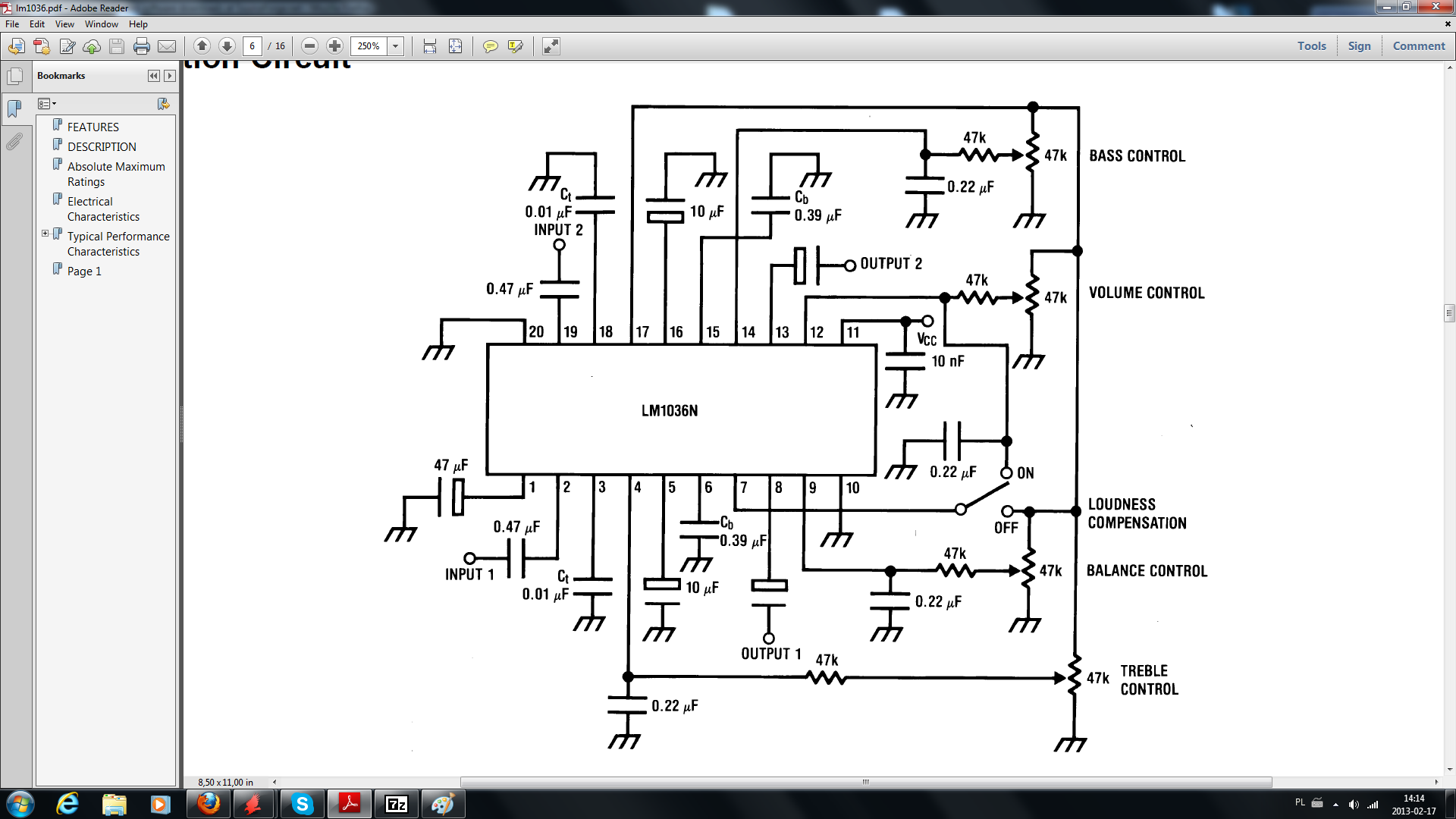Open the File menu
The image size is (1456, 819).
coord(12,24)
